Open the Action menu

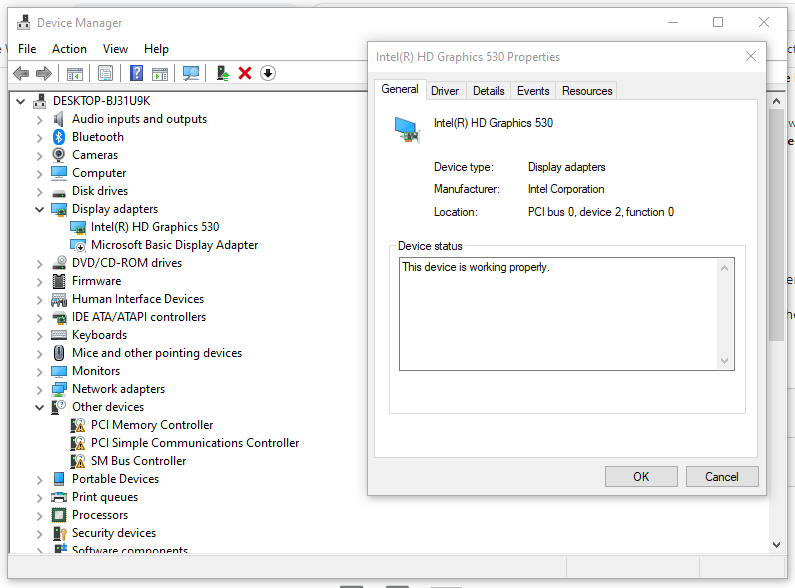[69, 48]
